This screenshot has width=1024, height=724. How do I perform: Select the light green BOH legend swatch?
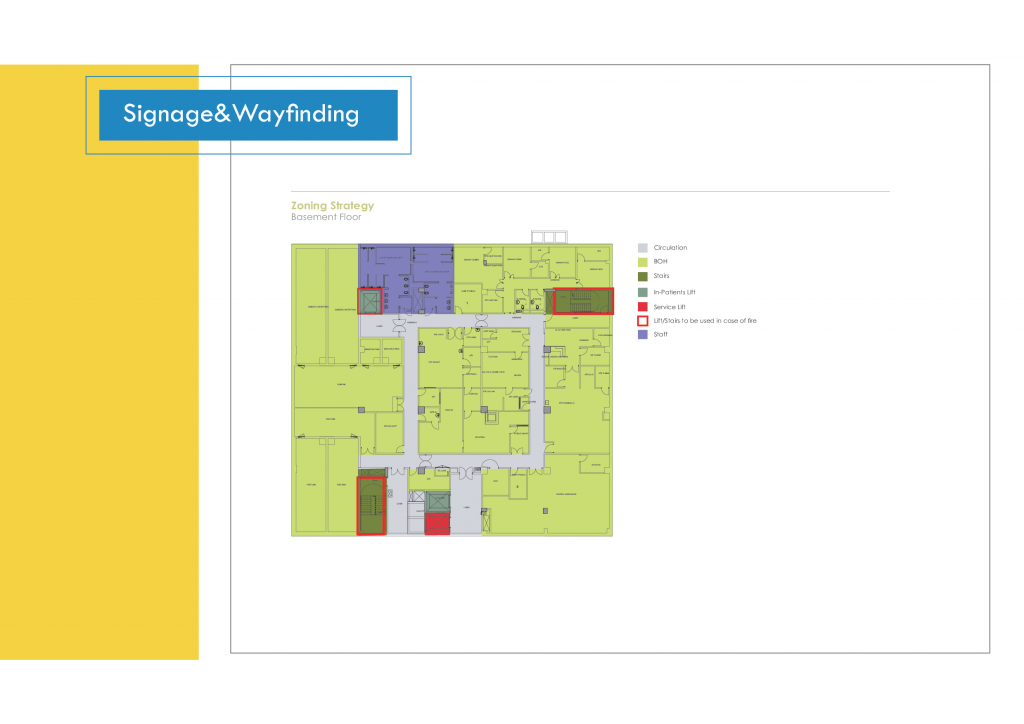[x=643, y=261]
